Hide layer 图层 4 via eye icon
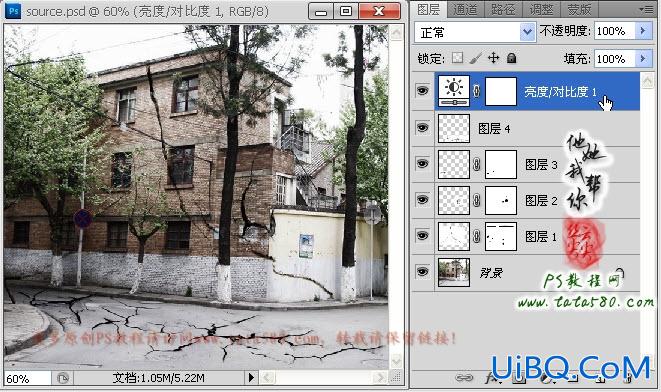661x392 pixels. pyautogui.click(x=423, y=128)
